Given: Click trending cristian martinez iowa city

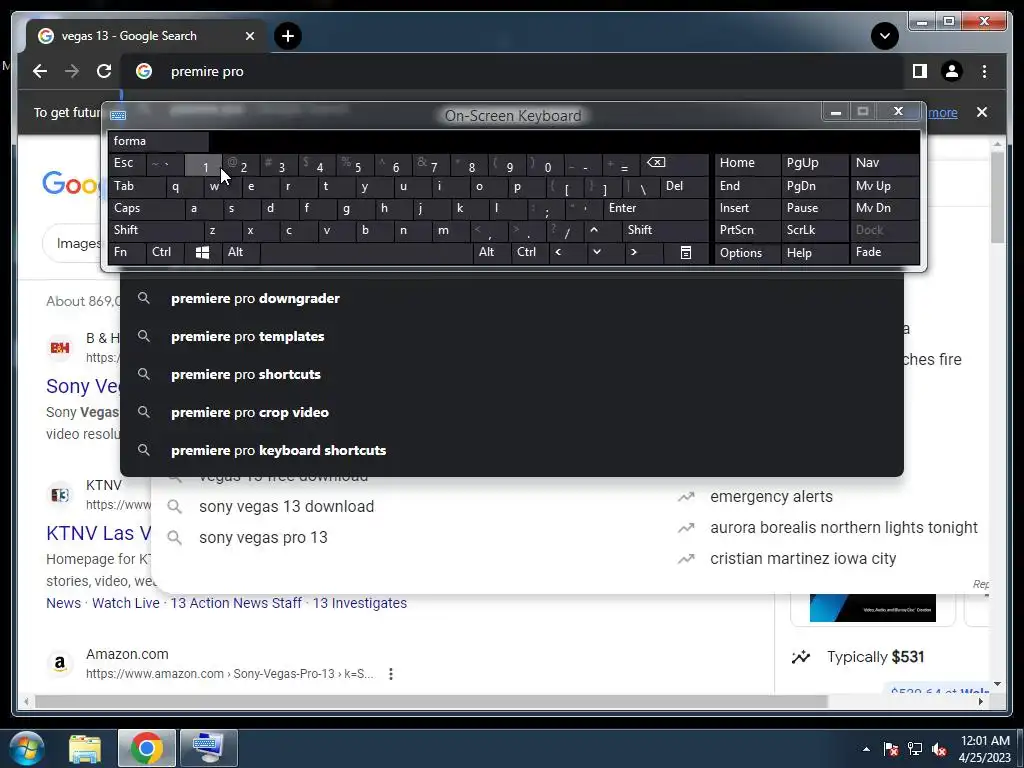Looking at the screenshot, I should click(x=803, y=559).
